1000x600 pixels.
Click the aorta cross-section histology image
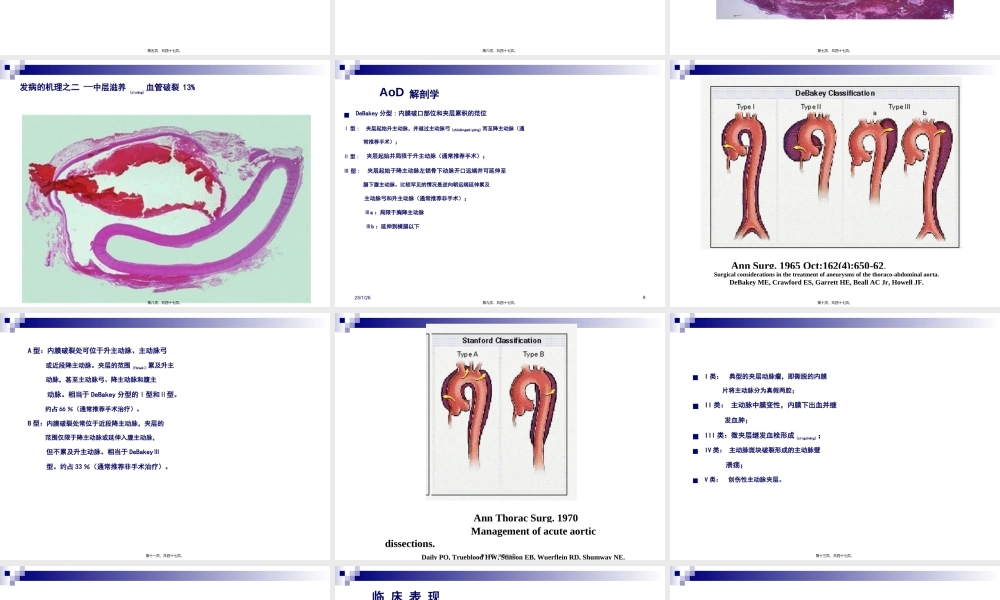point(166,208)
